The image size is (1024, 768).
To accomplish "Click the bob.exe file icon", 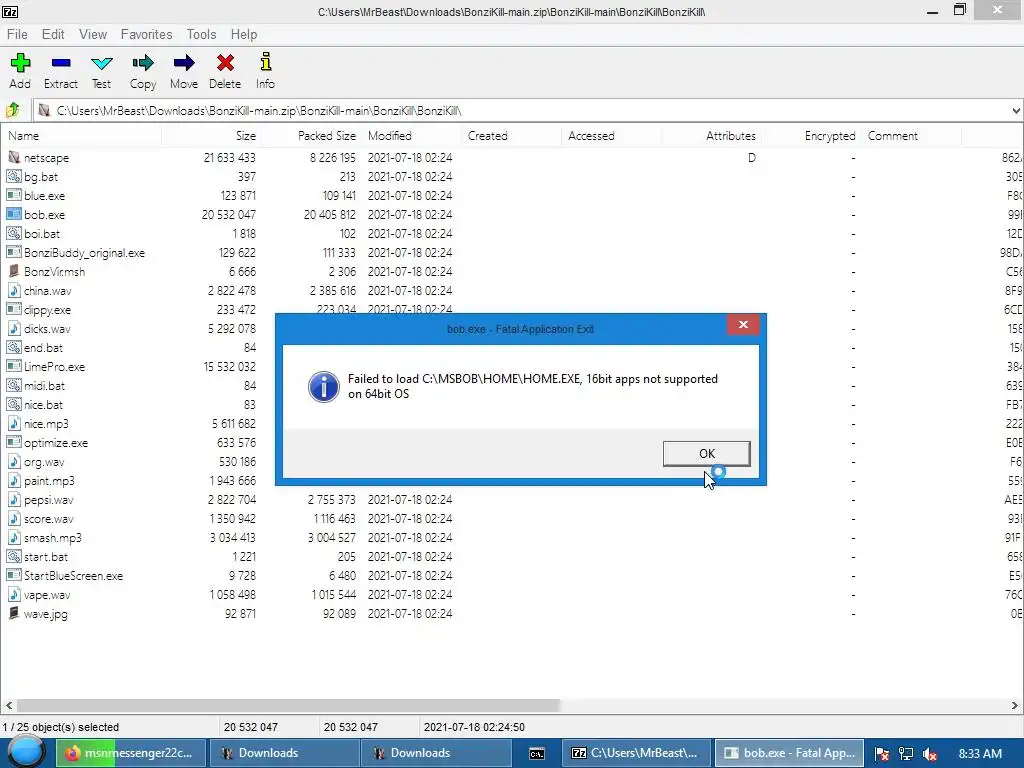I will point(14,214).
